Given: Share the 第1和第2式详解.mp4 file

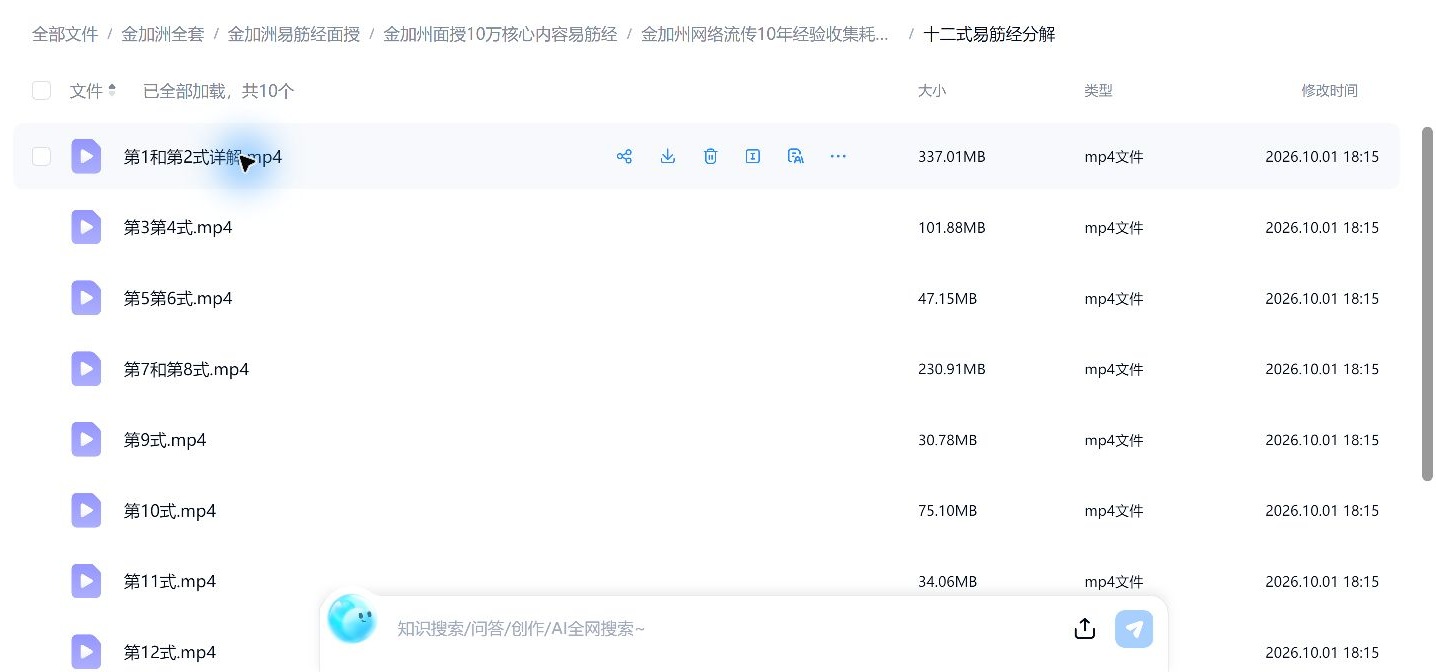Looking at the screenshot, I should point(625,156).
